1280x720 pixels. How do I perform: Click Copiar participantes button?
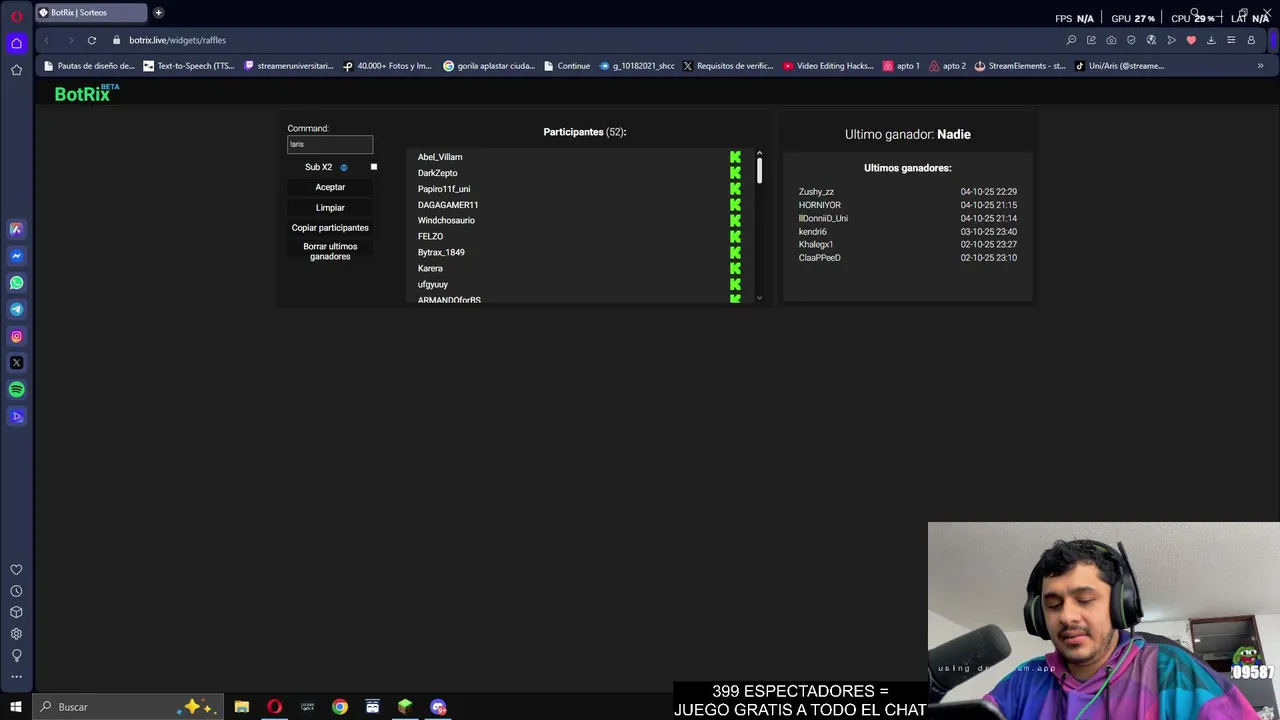pyautogui.click(x=330, y=227)
